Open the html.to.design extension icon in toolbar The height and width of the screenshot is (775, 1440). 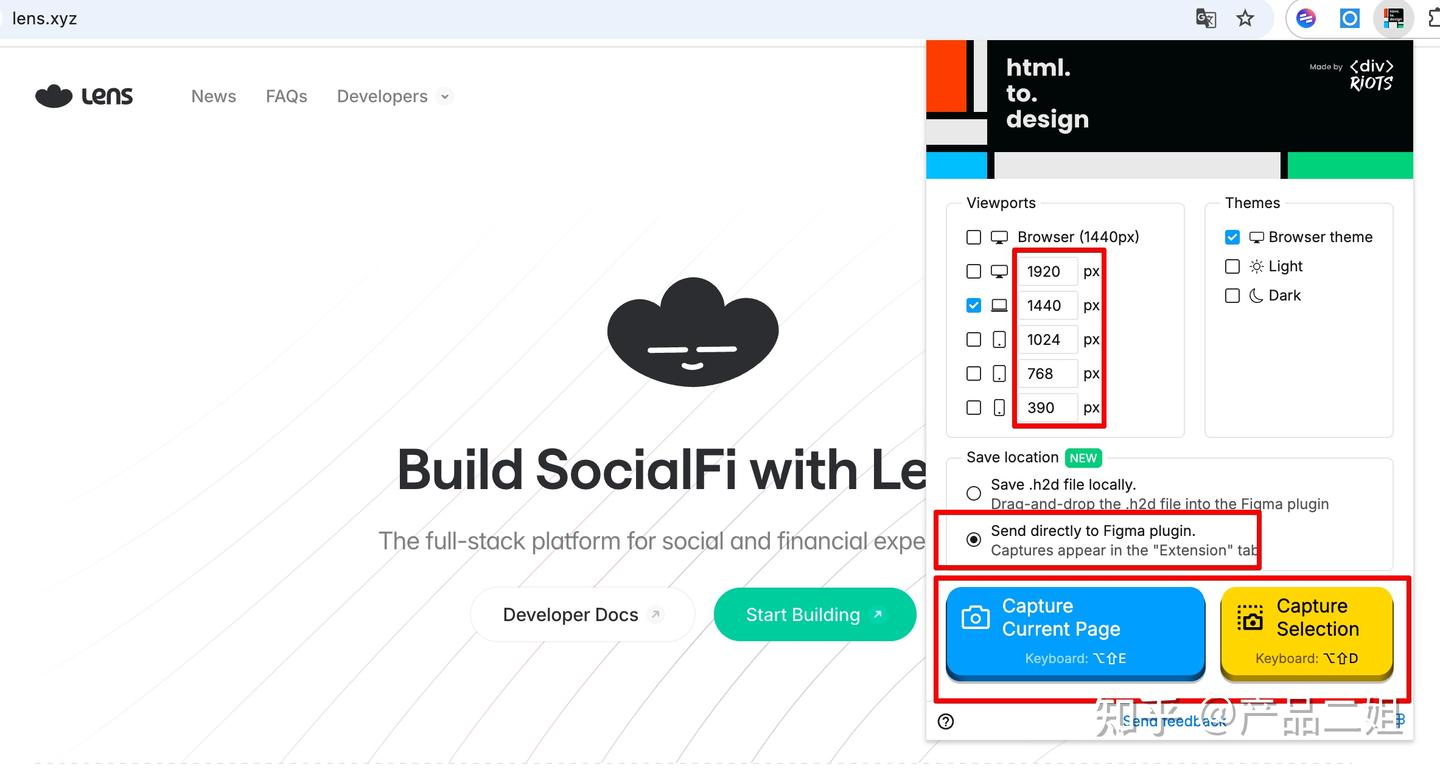tap(1393, 18)
